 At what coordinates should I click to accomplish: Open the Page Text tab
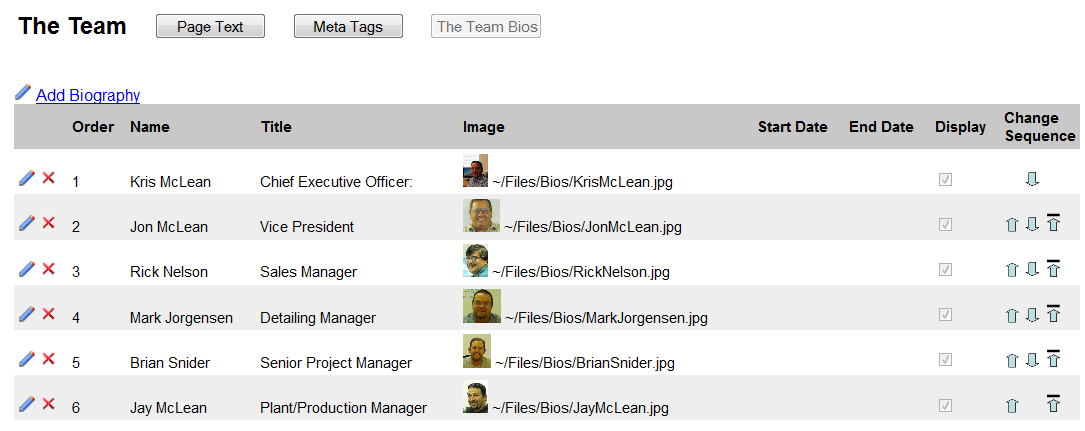(210, 27)
